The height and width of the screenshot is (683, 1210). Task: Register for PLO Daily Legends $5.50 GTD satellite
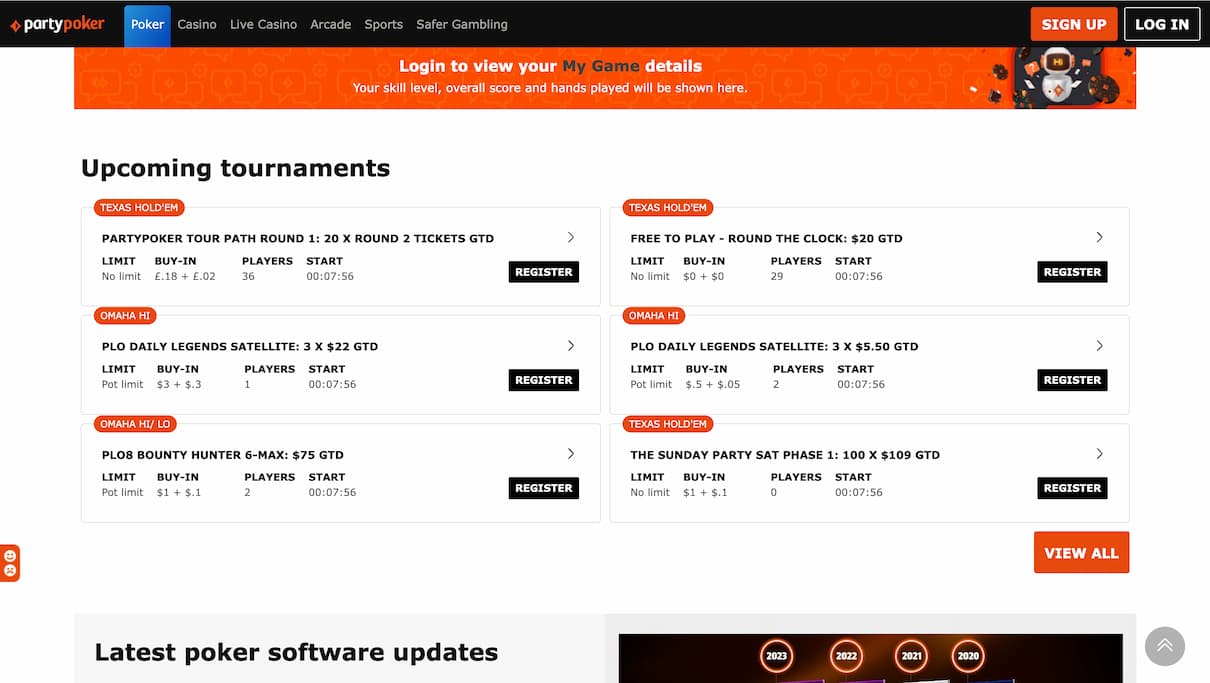(1072, 380)
